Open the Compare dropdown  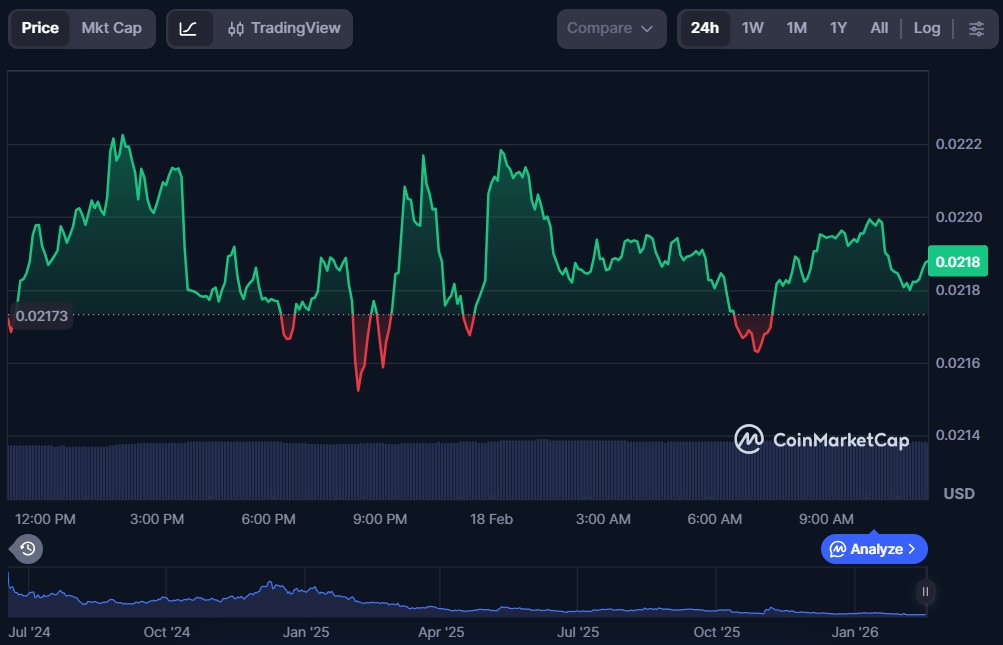click(611, 29)
